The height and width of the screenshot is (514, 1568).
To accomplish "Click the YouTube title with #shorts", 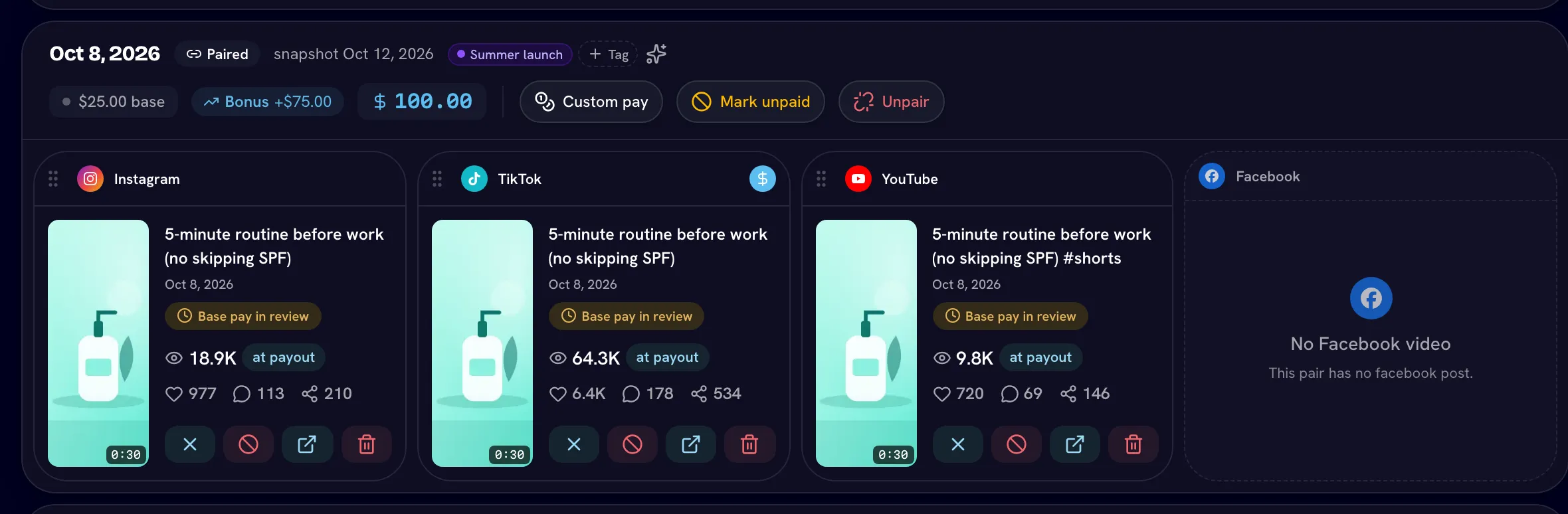I will [1041, 246].
